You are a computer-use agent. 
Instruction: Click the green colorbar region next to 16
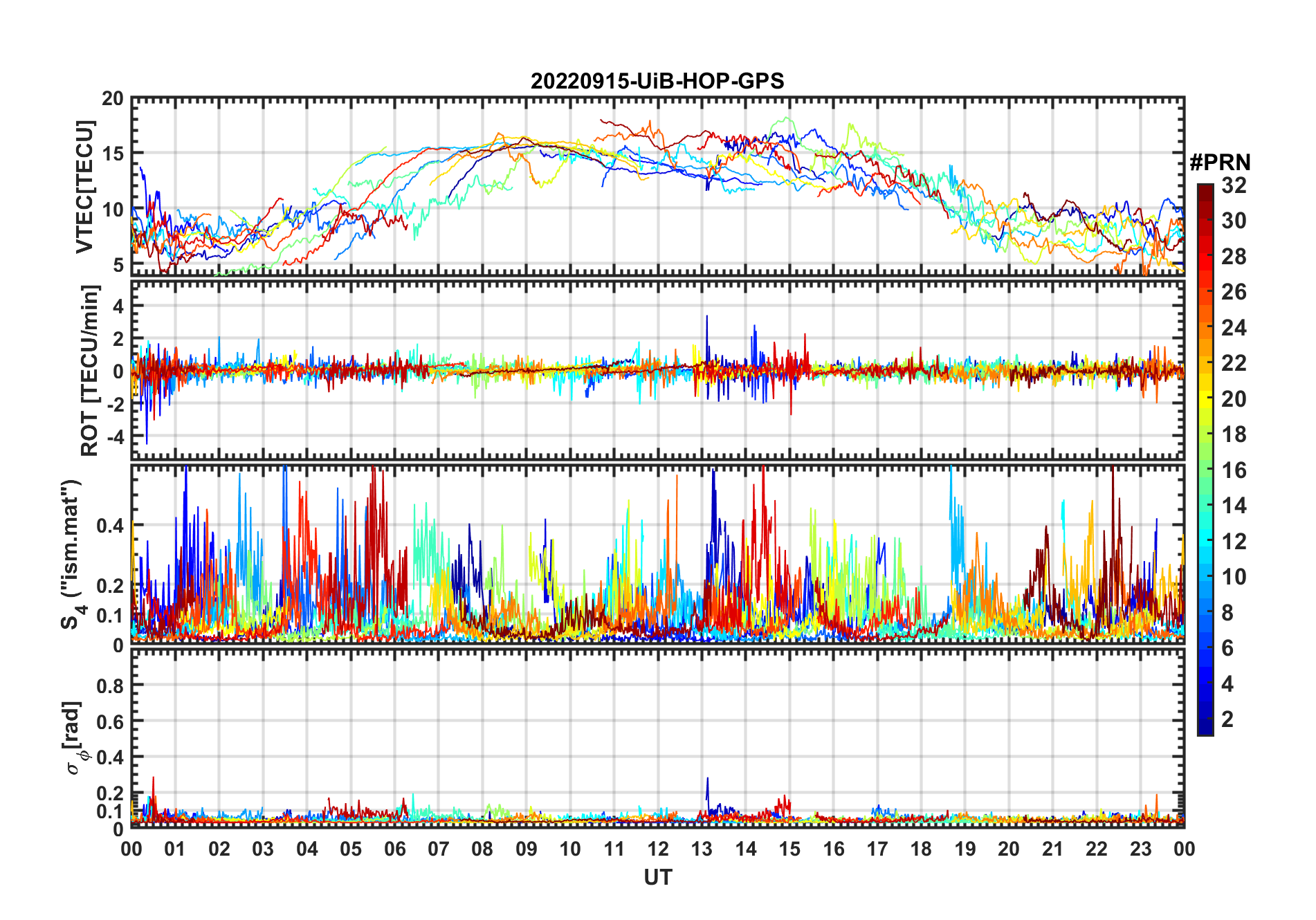point(1205,470)
